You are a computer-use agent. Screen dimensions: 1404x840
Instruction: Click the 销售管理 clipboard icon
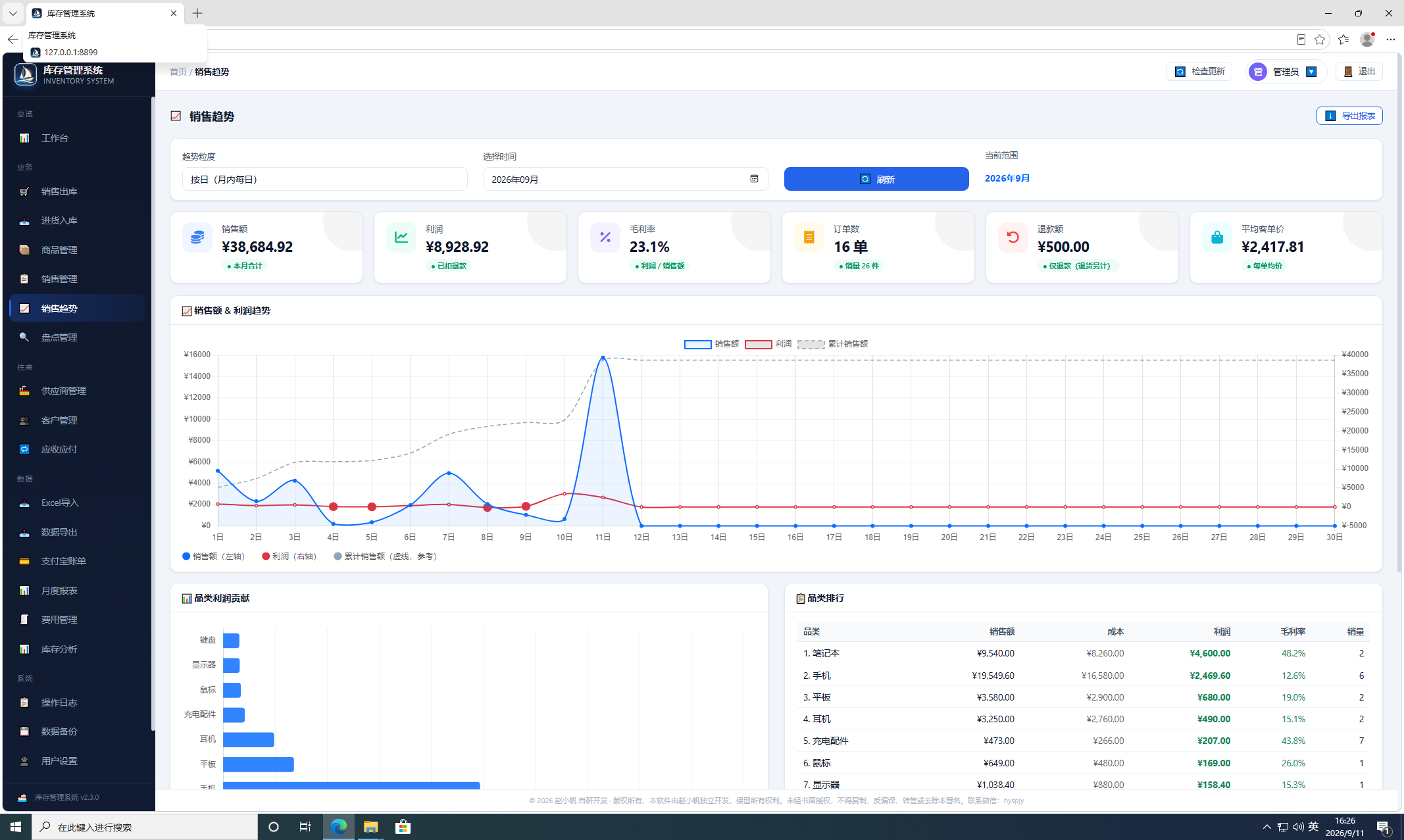click(x=24, y=279)
